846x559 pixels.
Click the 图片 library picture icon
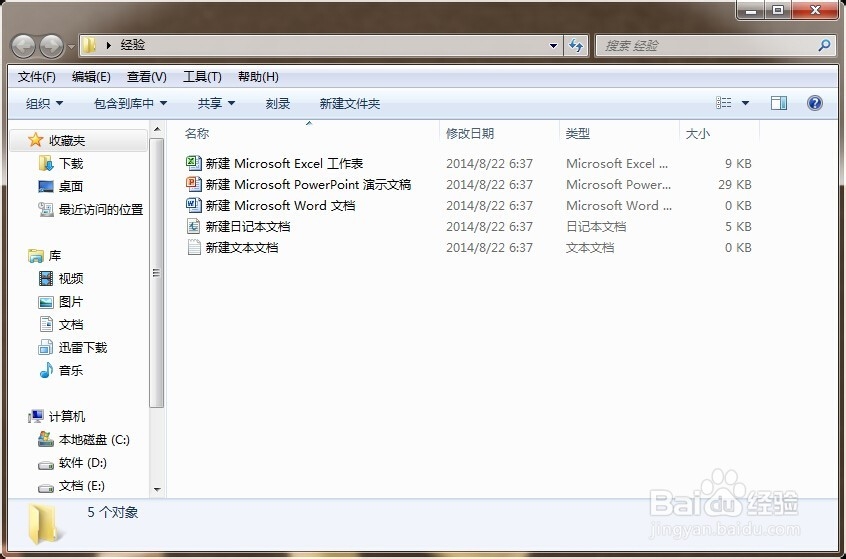click(x=46, y=302)
